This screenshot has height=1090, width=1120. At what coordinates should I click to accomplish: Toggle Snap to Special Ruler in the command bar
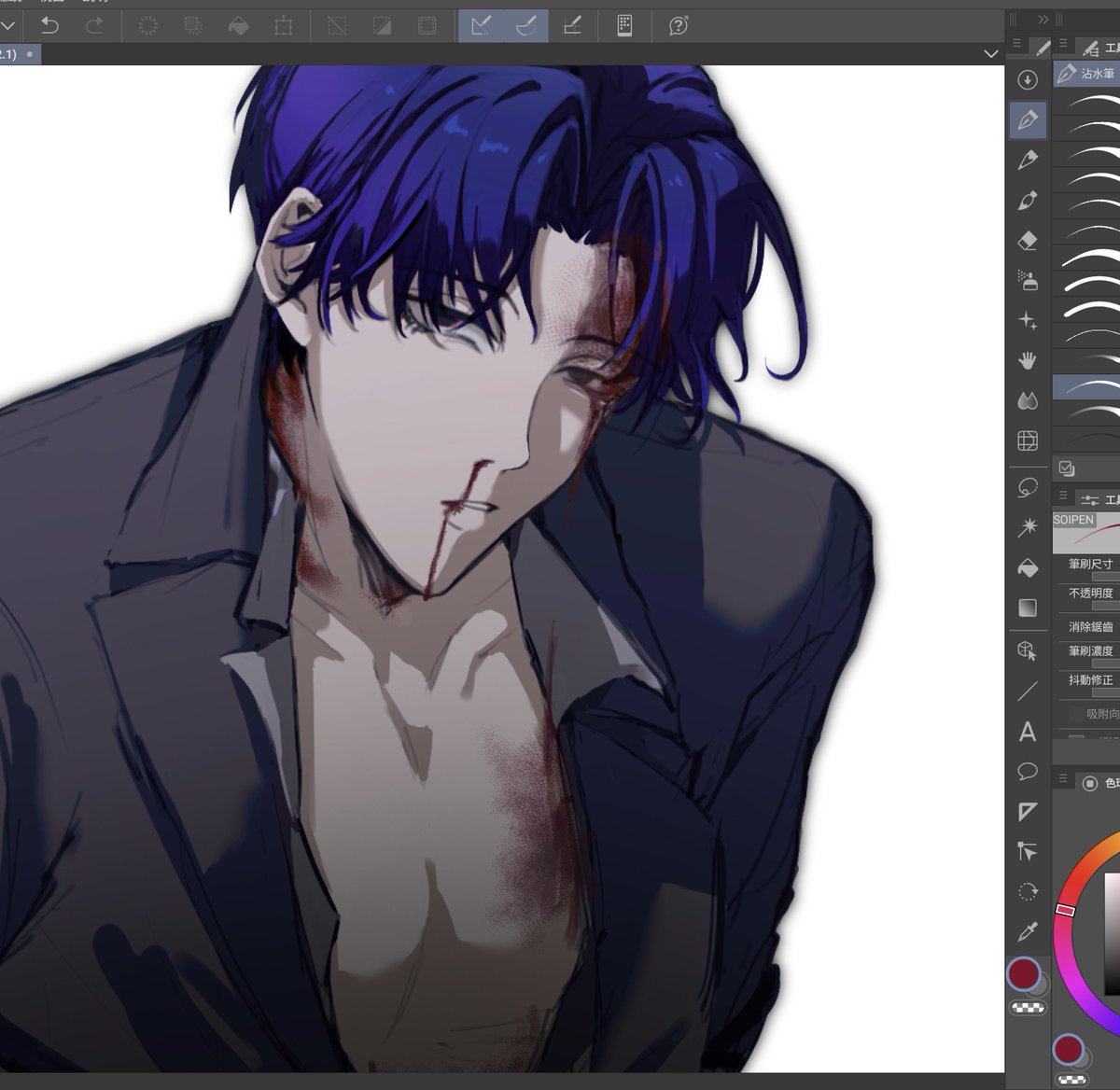(x=525, y=26)
